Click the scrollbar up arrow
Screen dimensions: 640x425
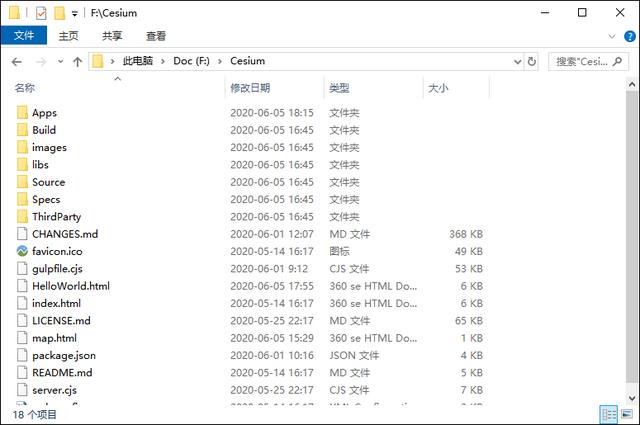[632, 85]
